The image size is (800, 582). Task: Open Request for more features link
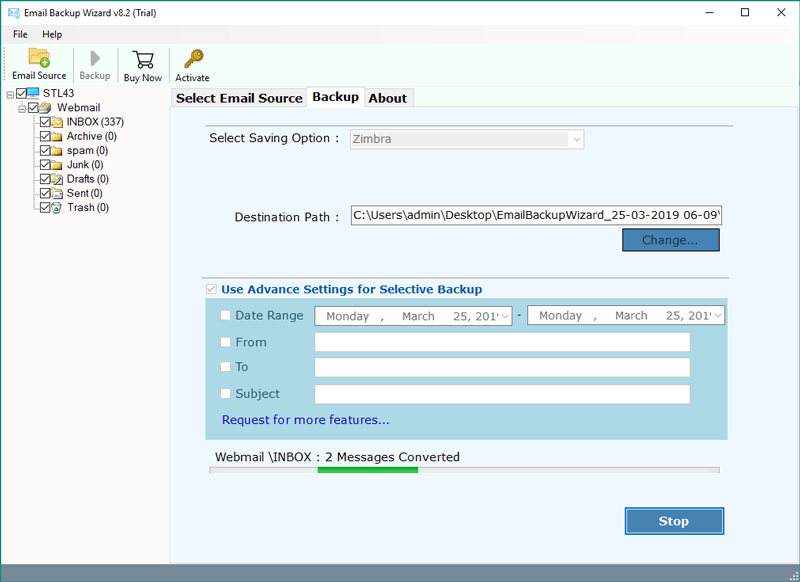tap(306, 420)
